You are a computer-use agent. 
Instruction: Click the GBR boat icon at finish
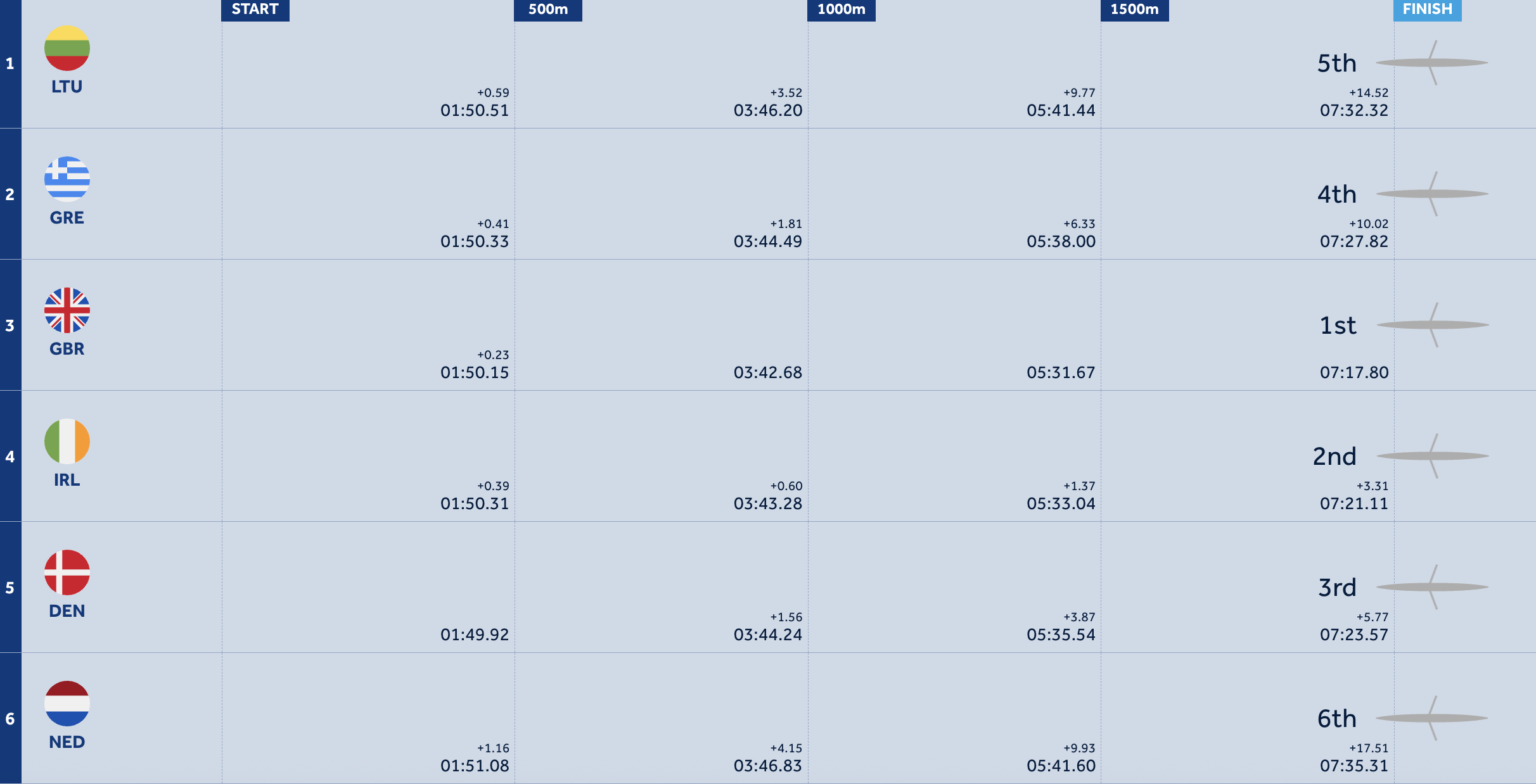[x=1433, y=325]
